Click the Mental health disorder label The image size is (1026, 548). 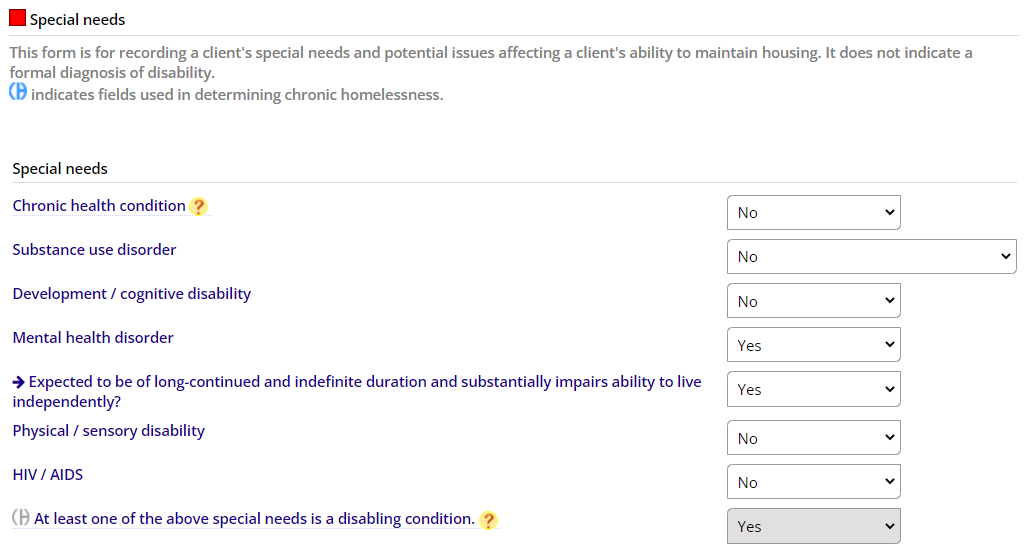pyautogui.click(x=93, y=337)
